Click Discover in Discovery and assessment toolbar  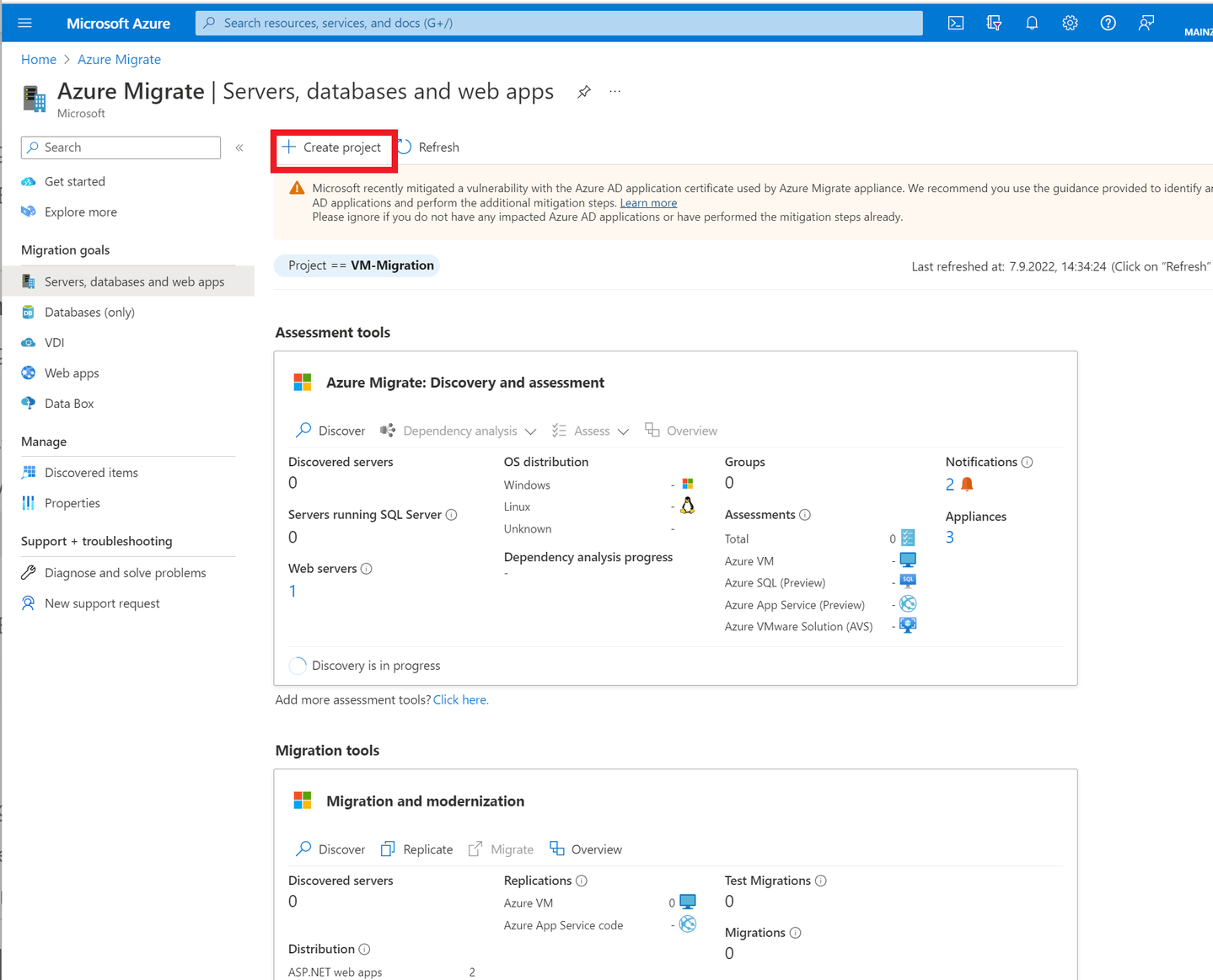point(330,431)
